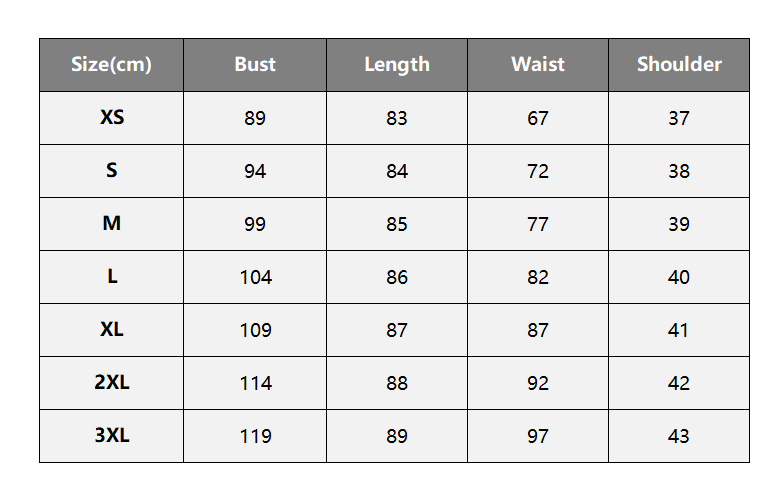Select the M size row label
The height and width of the screenshot is (500, 782).
coord(112,223)
